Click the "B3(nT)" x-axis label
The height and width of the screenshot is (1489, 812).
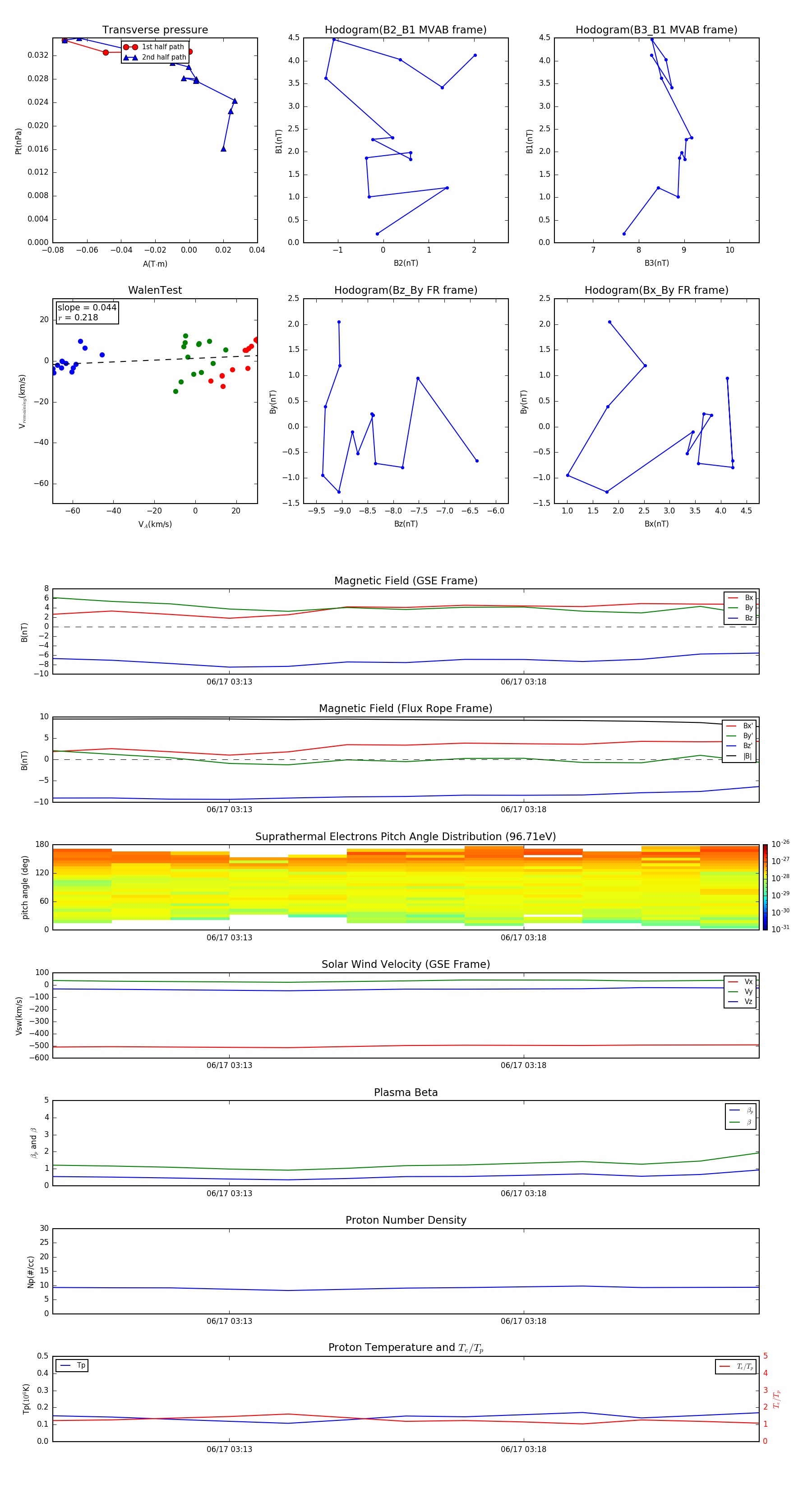656,263
